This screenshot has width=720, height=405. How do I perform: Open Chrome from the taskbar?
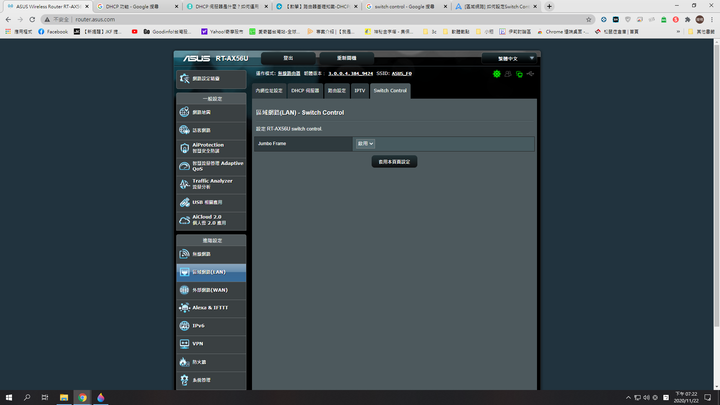point(82,397)
